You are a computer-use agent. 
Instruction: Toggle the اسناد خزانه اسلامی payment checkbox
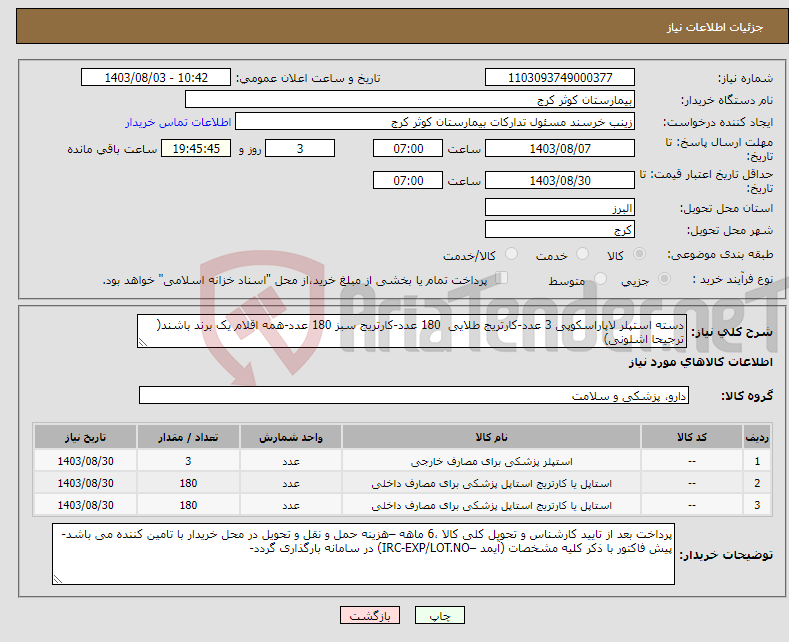coord(501,278)
